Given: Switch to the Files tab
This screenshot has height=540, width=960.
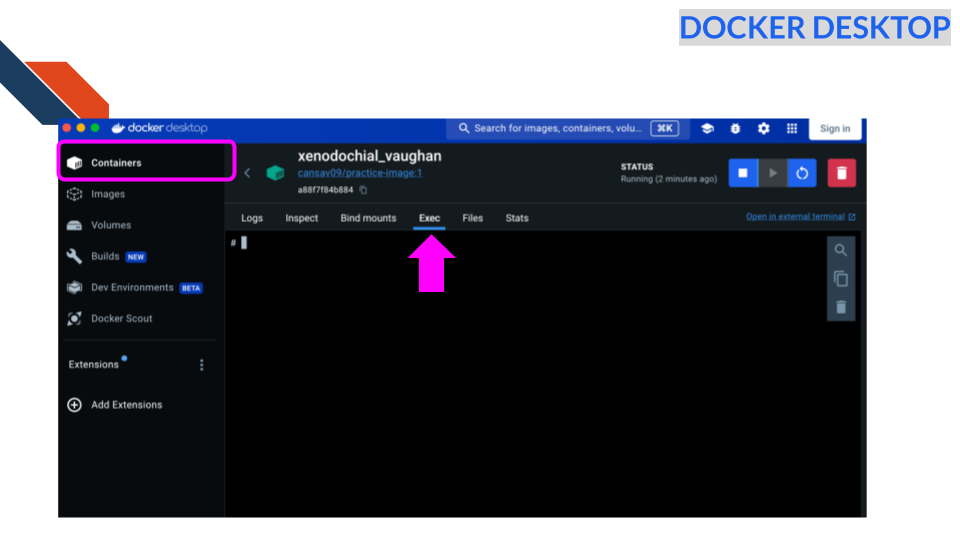Looking at the screenshot, I should pyautogui.click(x=473, y=218).
